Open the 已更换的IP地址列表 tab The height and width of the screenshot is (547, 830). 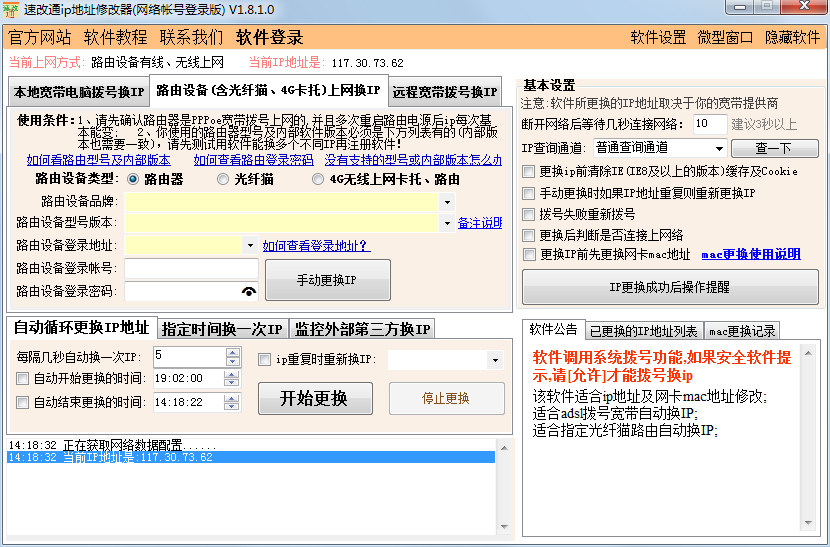pyautogui.click(x=643, y=331)
